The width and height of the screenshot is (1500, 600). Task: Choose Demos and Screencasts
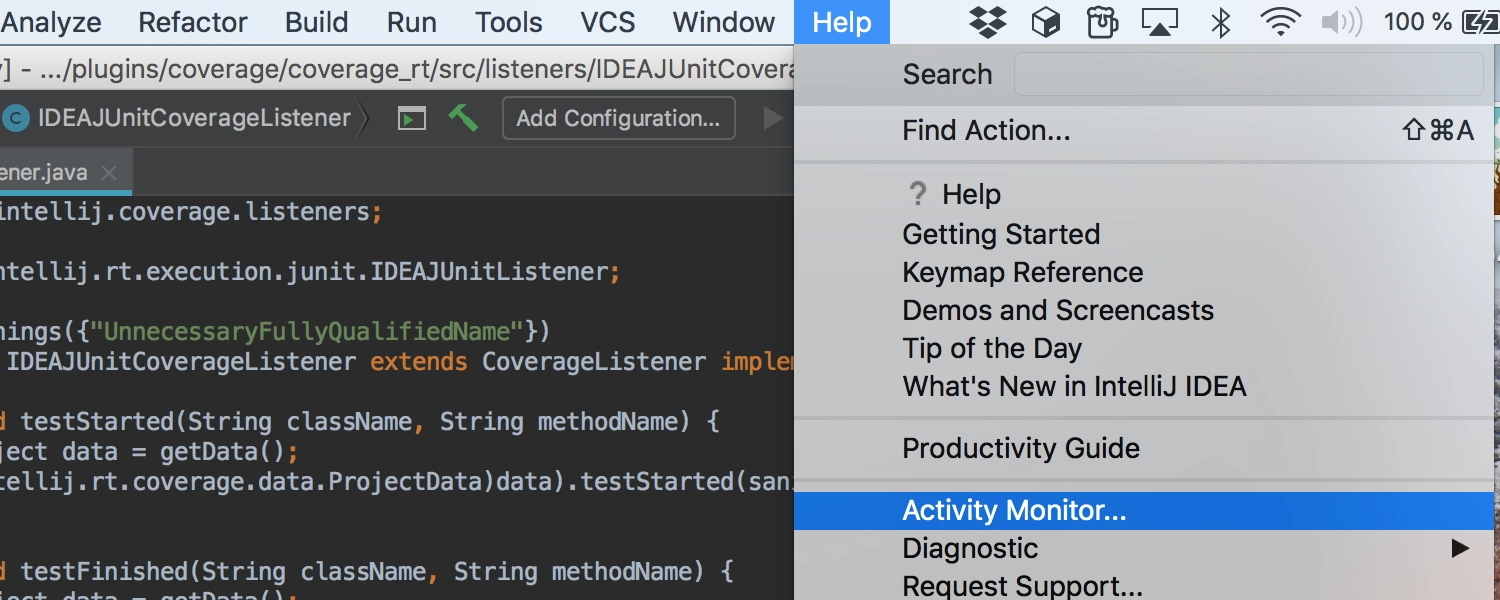pos(1144,310)
